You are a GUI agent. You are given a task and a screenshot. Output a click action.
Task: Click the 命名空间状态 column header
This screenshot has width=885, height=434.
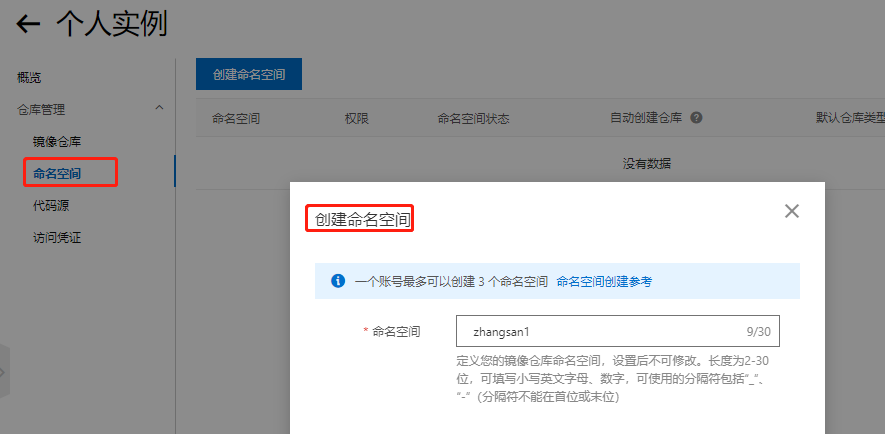(x=474, y=119)
